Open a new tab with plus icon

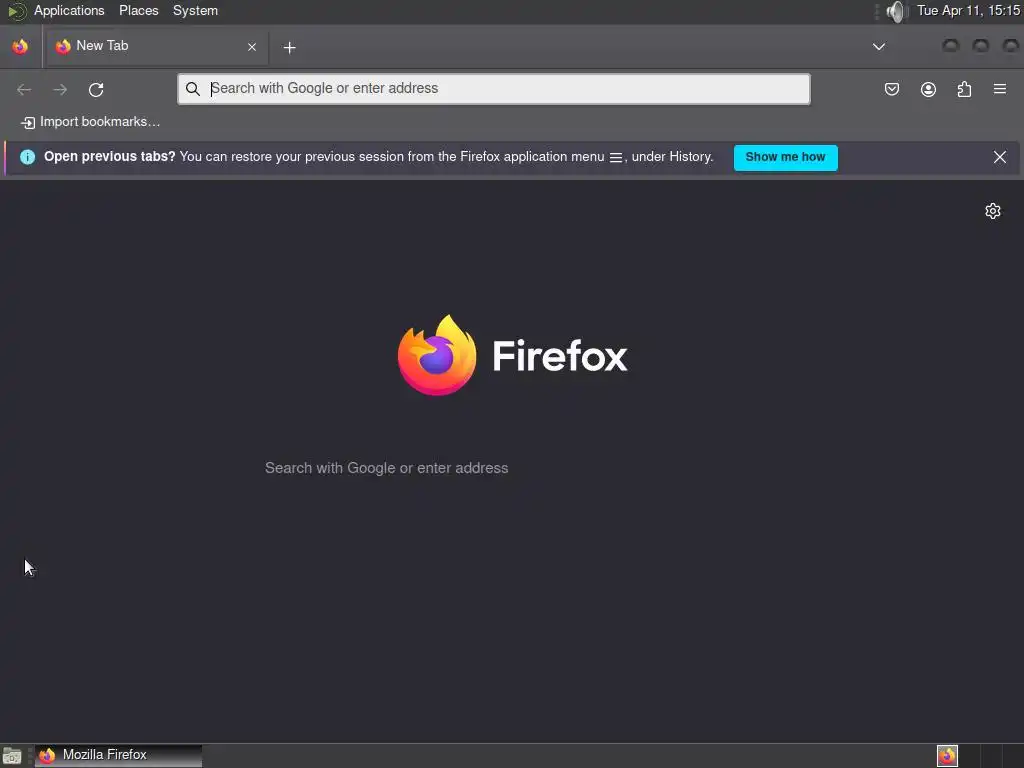click(x=289, y=47)
